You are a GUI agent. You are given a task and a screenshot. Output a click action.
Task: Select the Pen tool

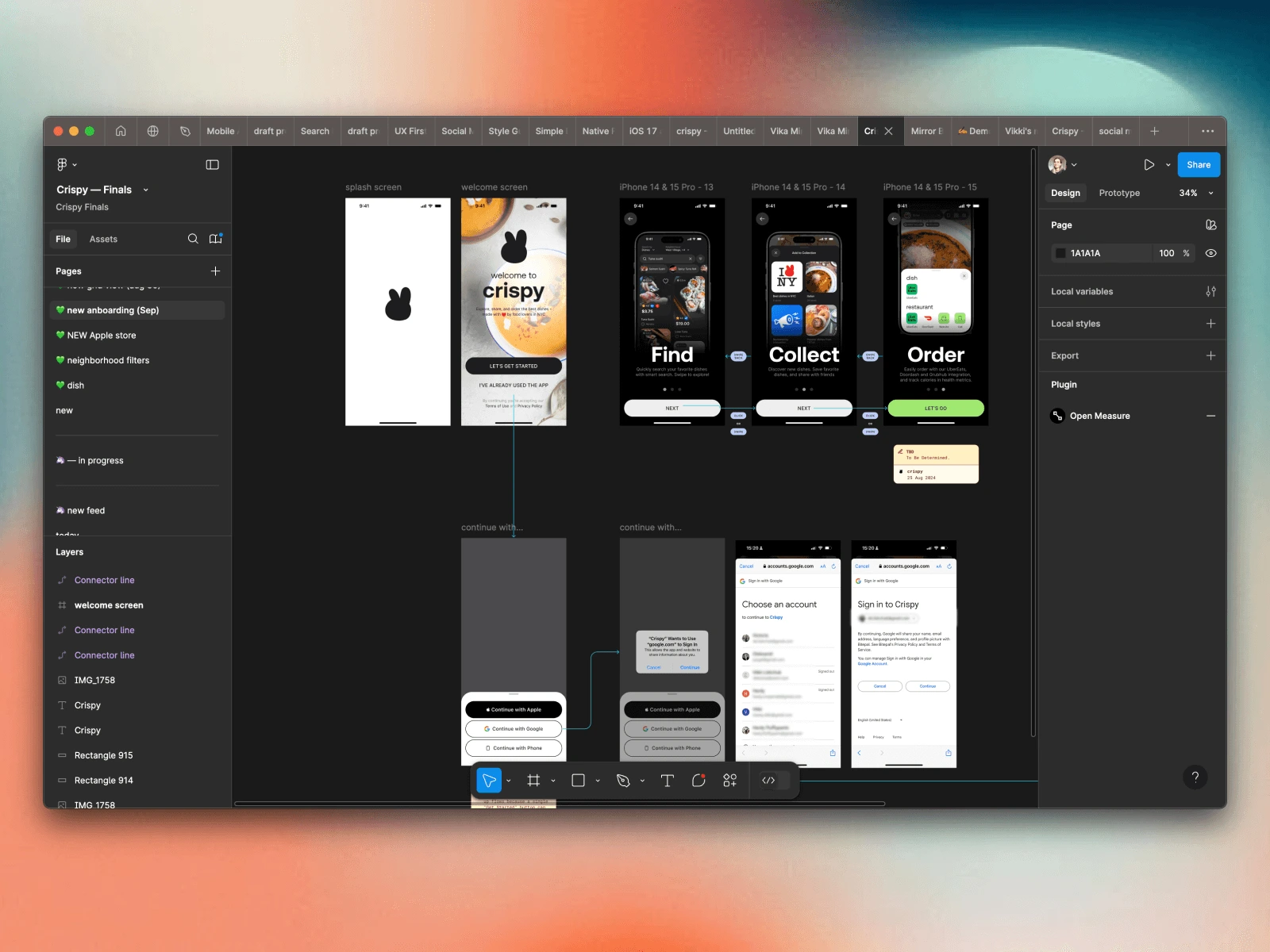[623, 781]
